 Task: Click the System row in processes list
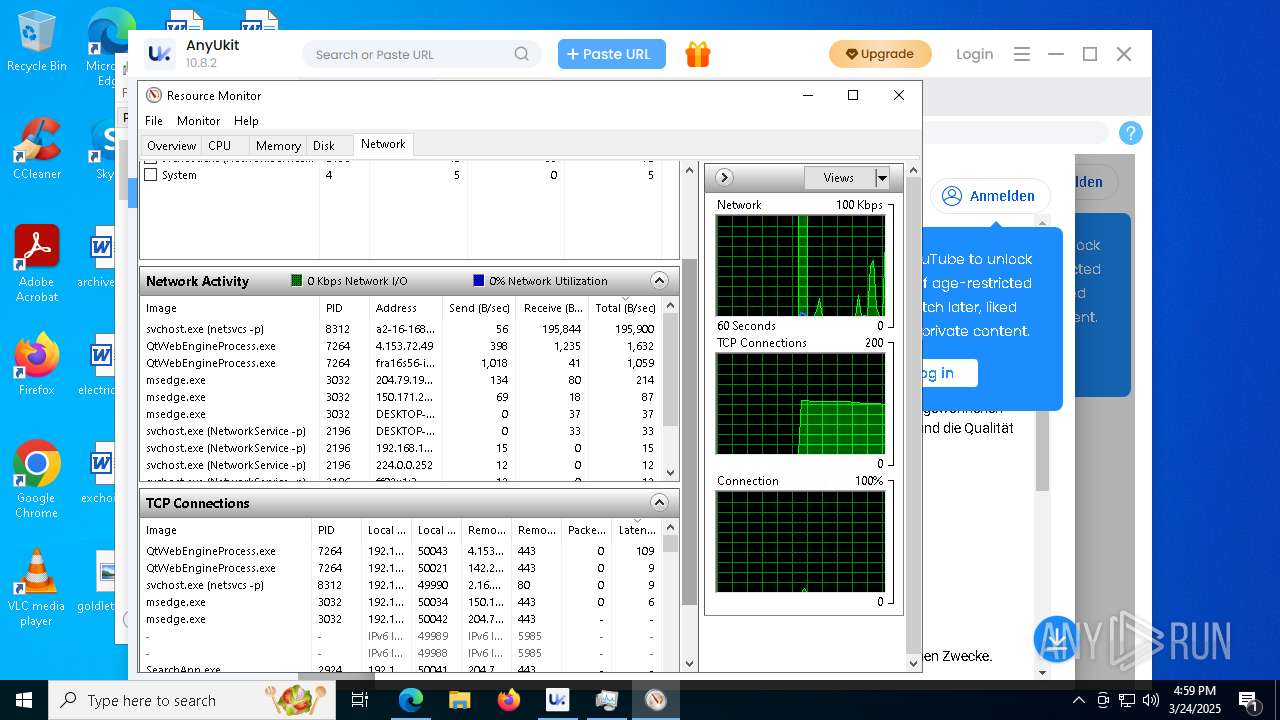pos(400,174)
